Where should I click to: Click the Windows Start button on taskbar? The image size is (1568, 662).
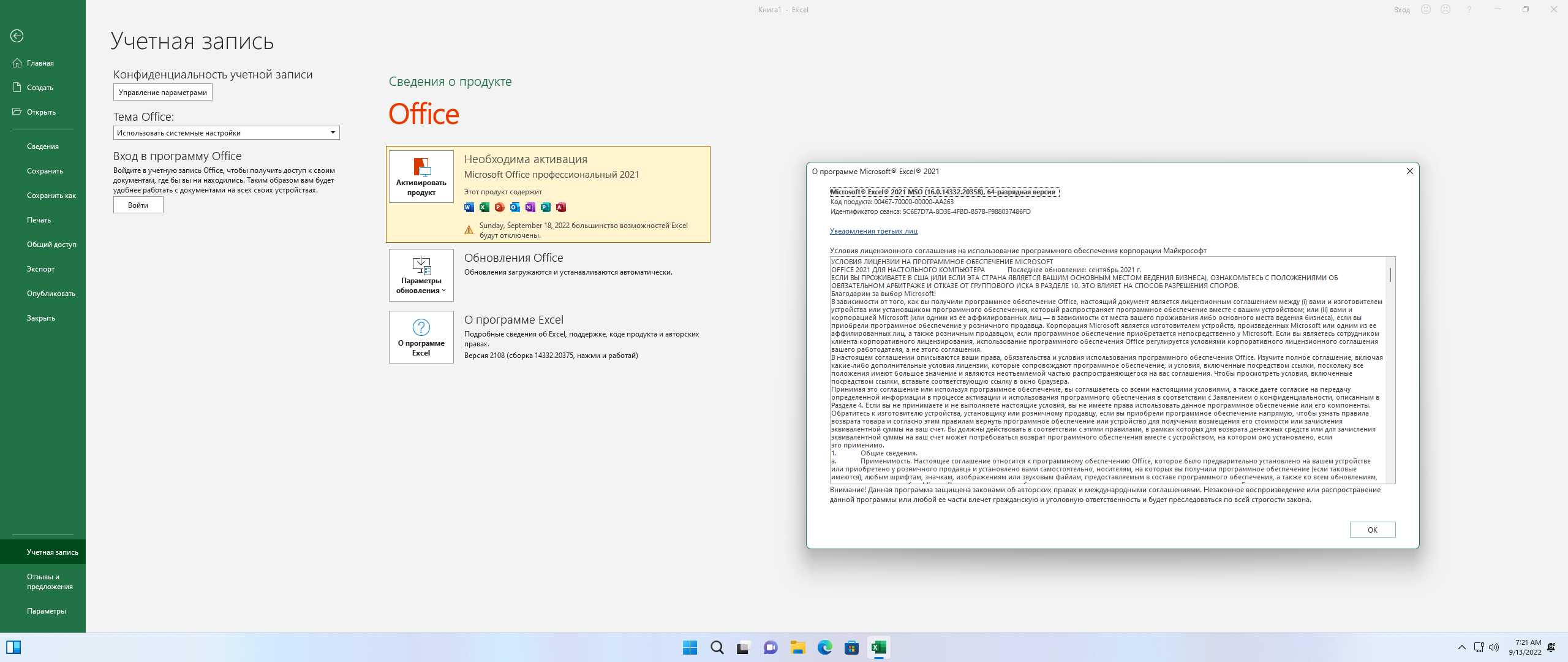pyautogui.click(x=690, y=647)
